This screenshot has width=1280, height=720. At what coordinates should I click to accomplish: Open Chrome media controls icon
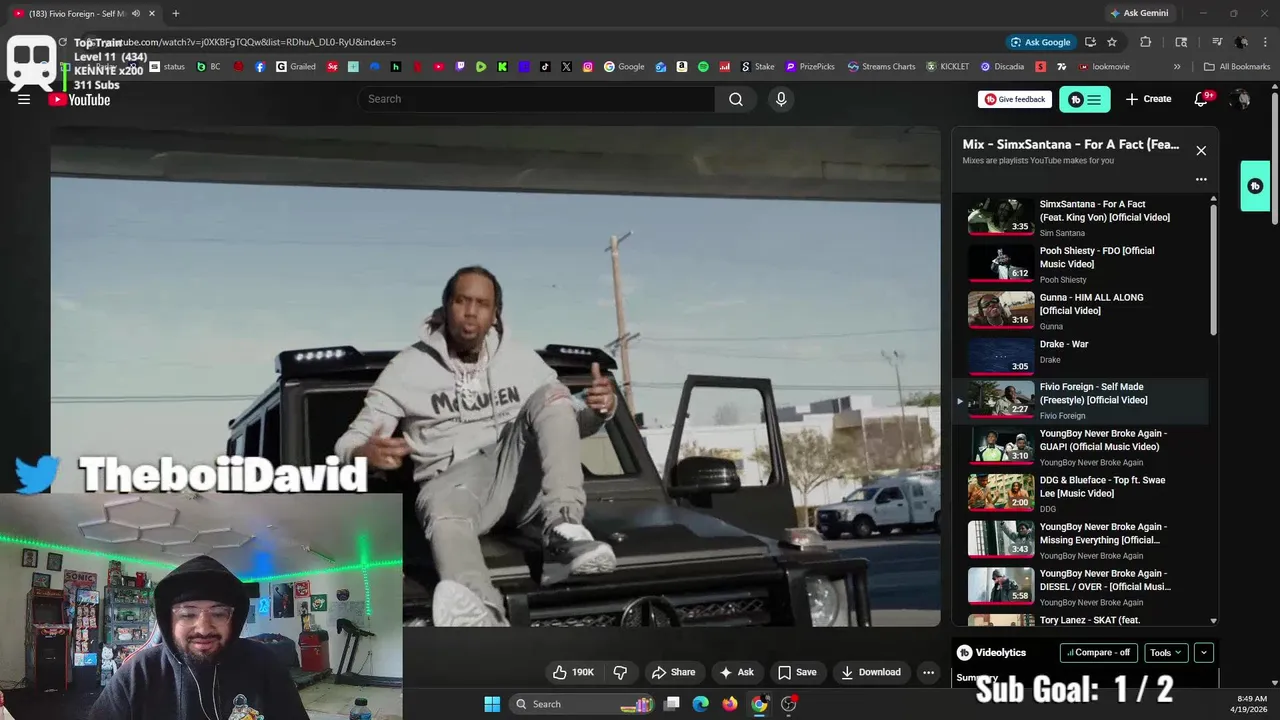coord(1217,42)
